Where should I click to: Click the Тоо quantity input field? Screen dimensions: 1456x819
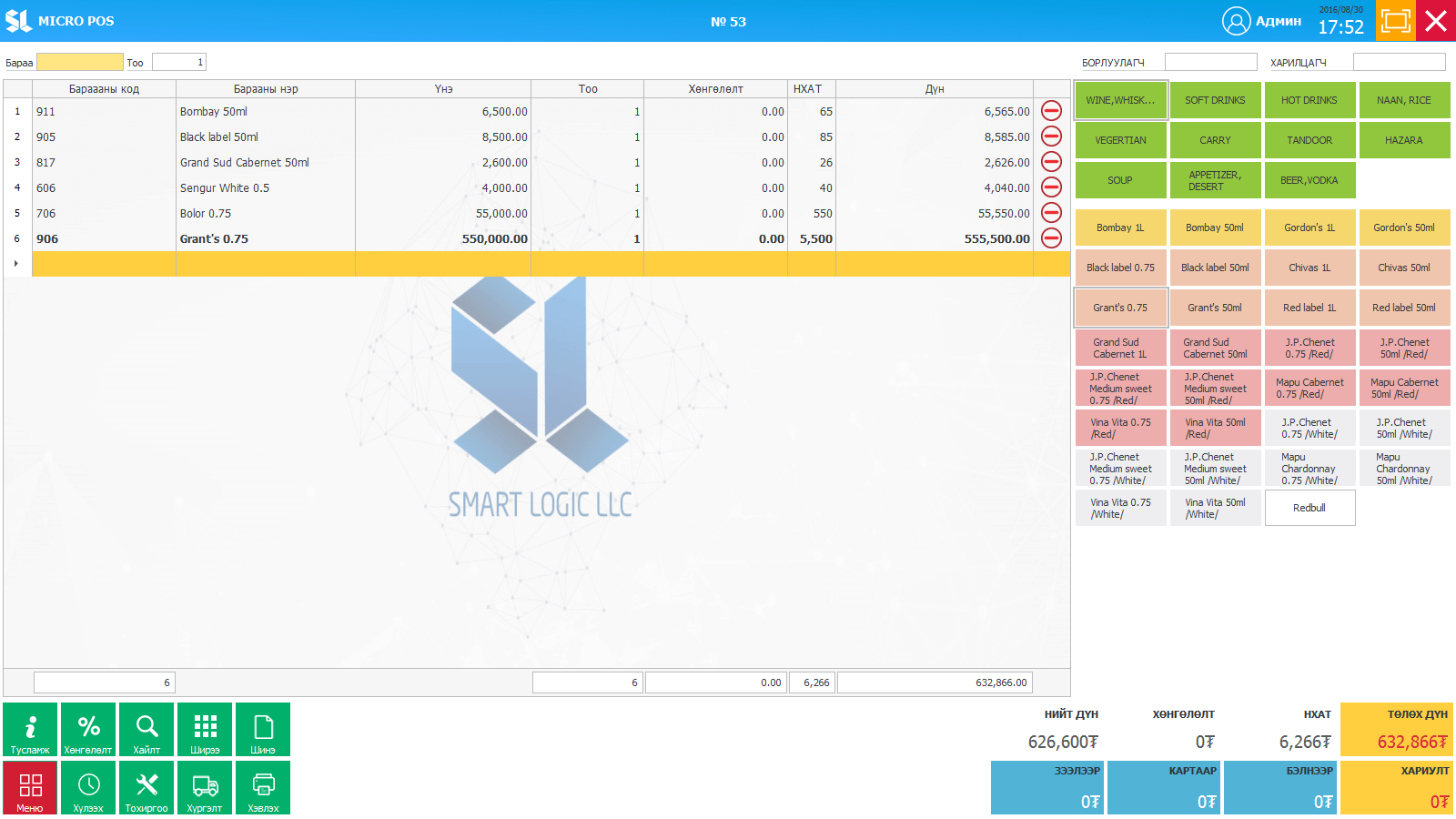[x=179, y=62]
